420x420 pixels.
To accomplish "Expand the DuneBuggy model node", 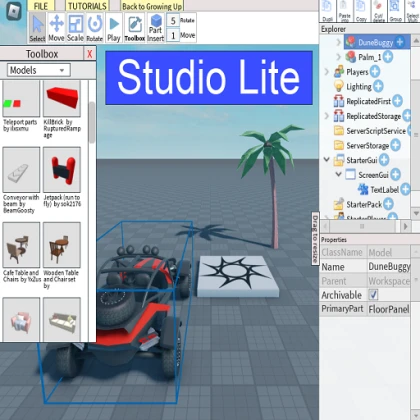I will coord(338,42).
